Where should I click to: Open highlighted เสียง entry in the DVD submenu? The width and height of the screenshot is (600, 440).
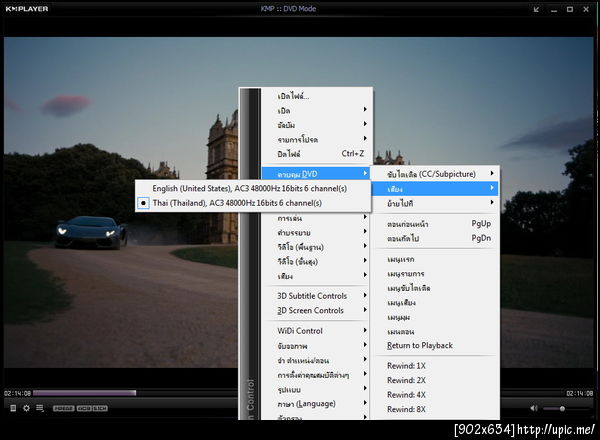click(435, 188)
